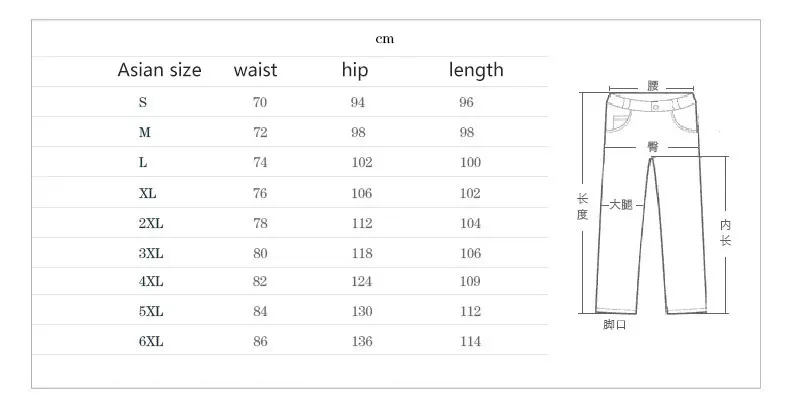This screenshot has width=790, height=400.
Task: Click the 'cm' unit label
Action: (x=384, y=39)
